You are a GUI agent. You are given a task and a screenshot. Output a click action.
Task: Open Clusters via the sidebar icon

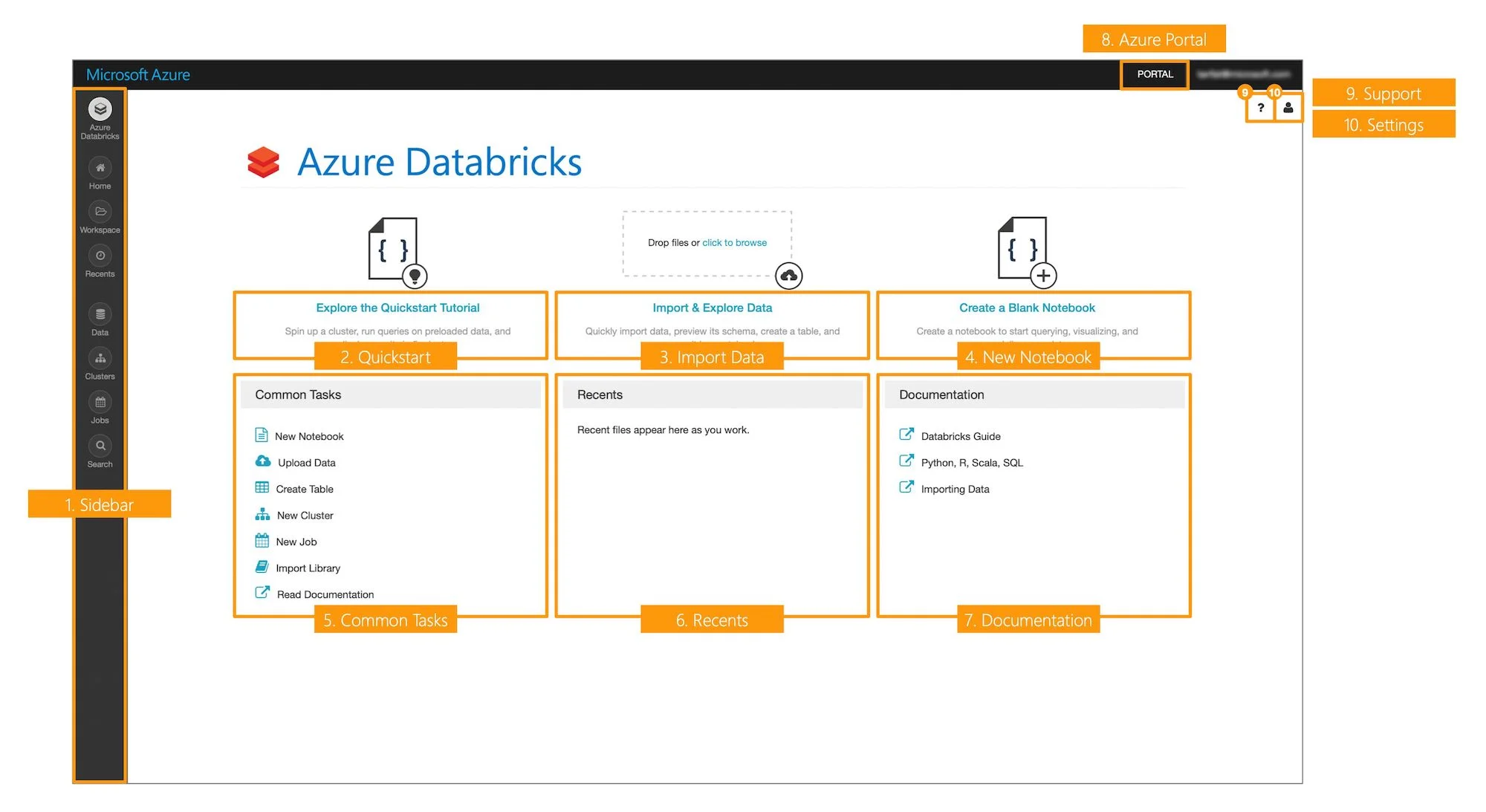100,359
